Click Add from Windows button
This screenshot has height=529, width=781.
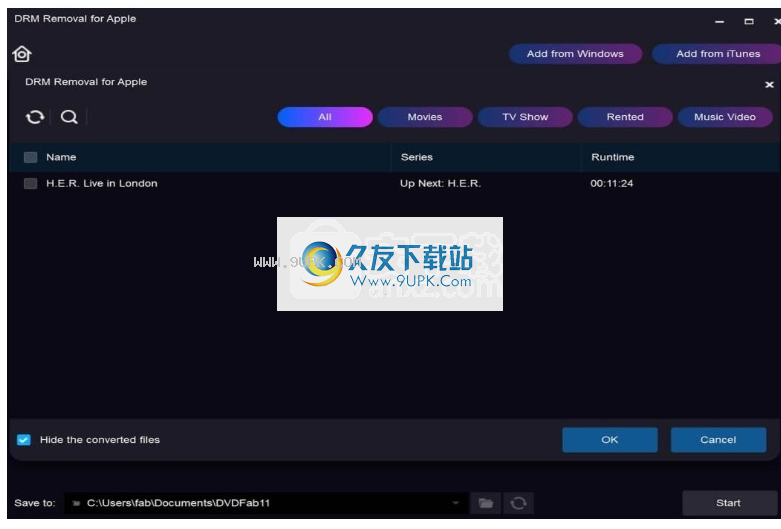click(x=575, y=54)
